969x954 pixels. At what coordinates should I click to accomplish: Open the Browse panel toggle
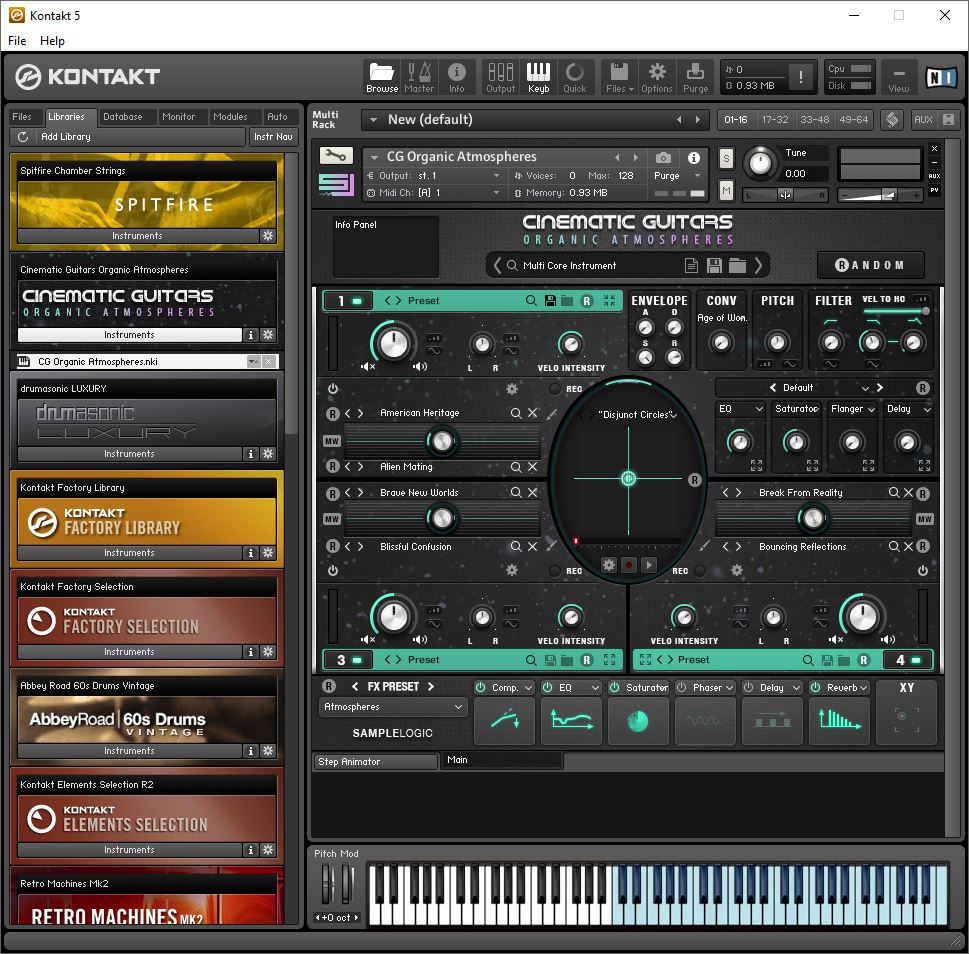click(382, 77)
